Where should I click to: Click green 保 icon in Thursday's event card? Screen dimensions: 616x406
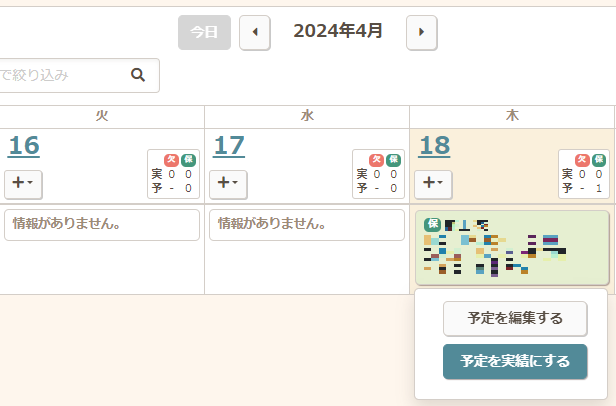pos(432,224)
